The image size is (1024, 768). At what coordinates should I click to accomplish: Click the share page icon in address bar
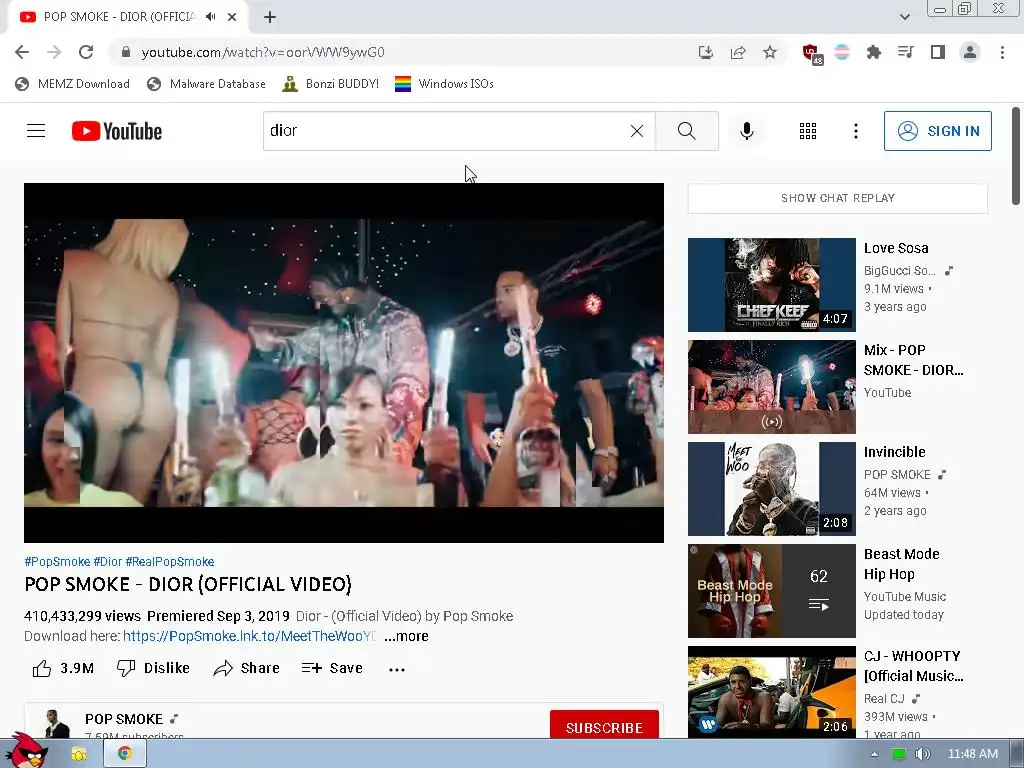[x=738, y=52]
